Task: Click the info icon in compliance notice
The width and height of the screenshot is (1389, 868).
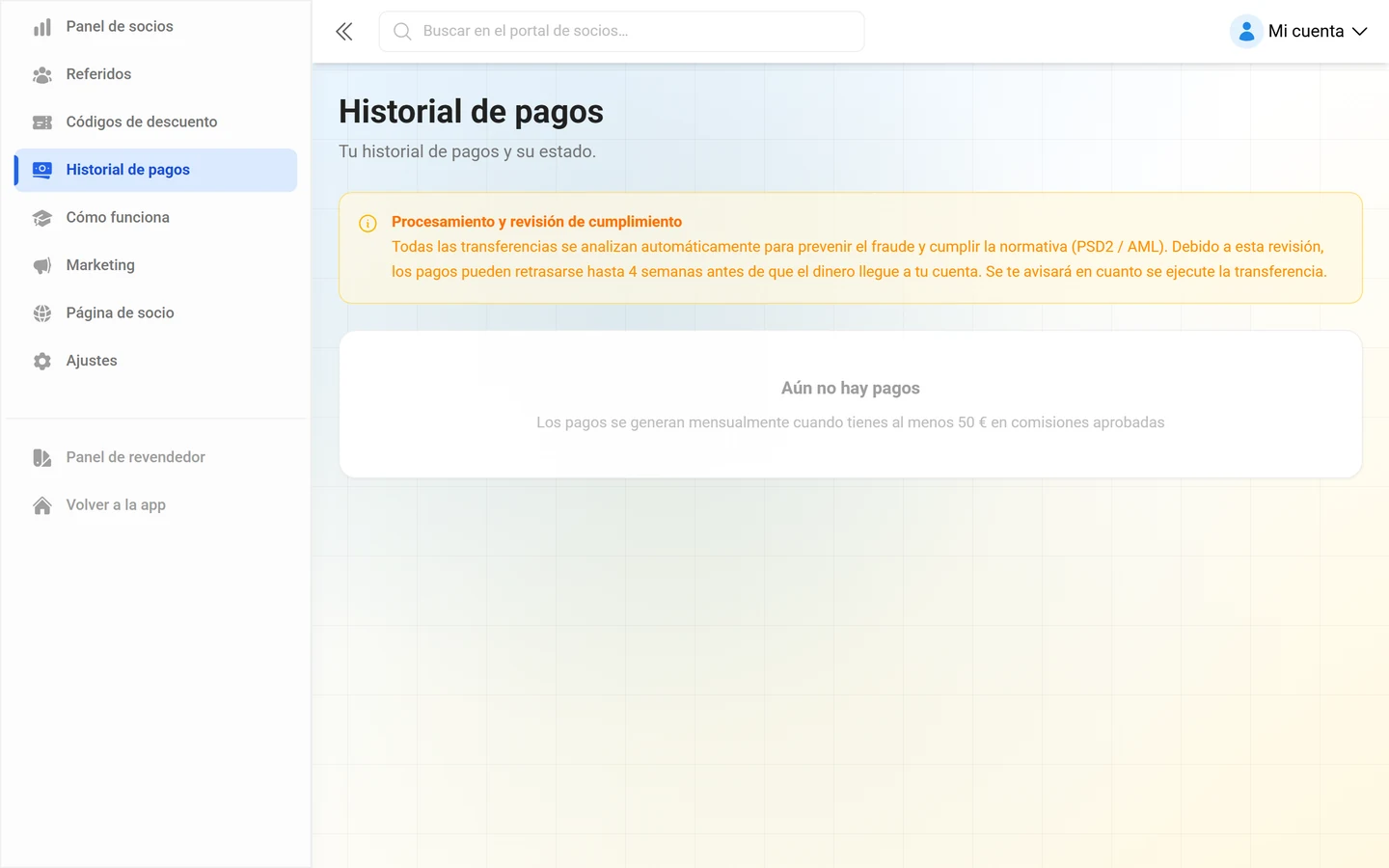Action: pyautogui.click(x=368, y=224)
